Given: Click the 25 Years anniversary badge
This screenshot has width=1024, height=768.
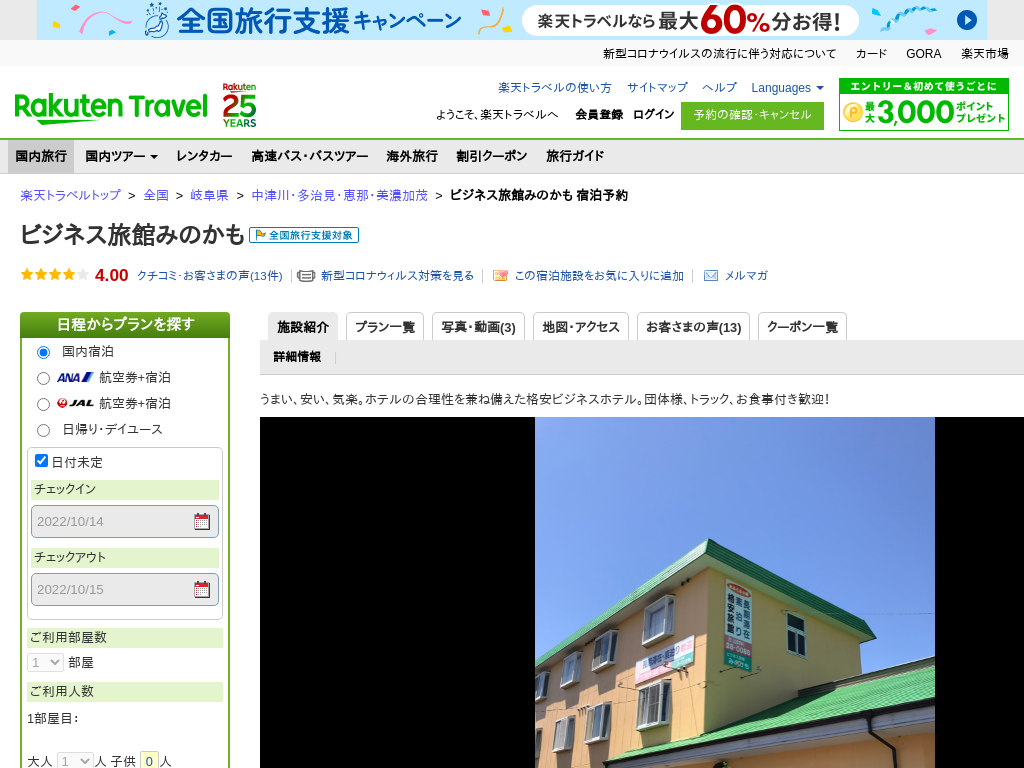Looking at the screenshot, I should (x=239, y=105).
